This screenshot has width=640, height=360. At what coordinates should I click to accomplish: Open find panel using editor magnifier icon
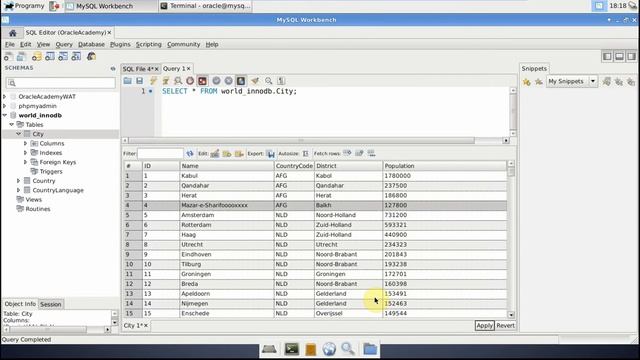269,81
